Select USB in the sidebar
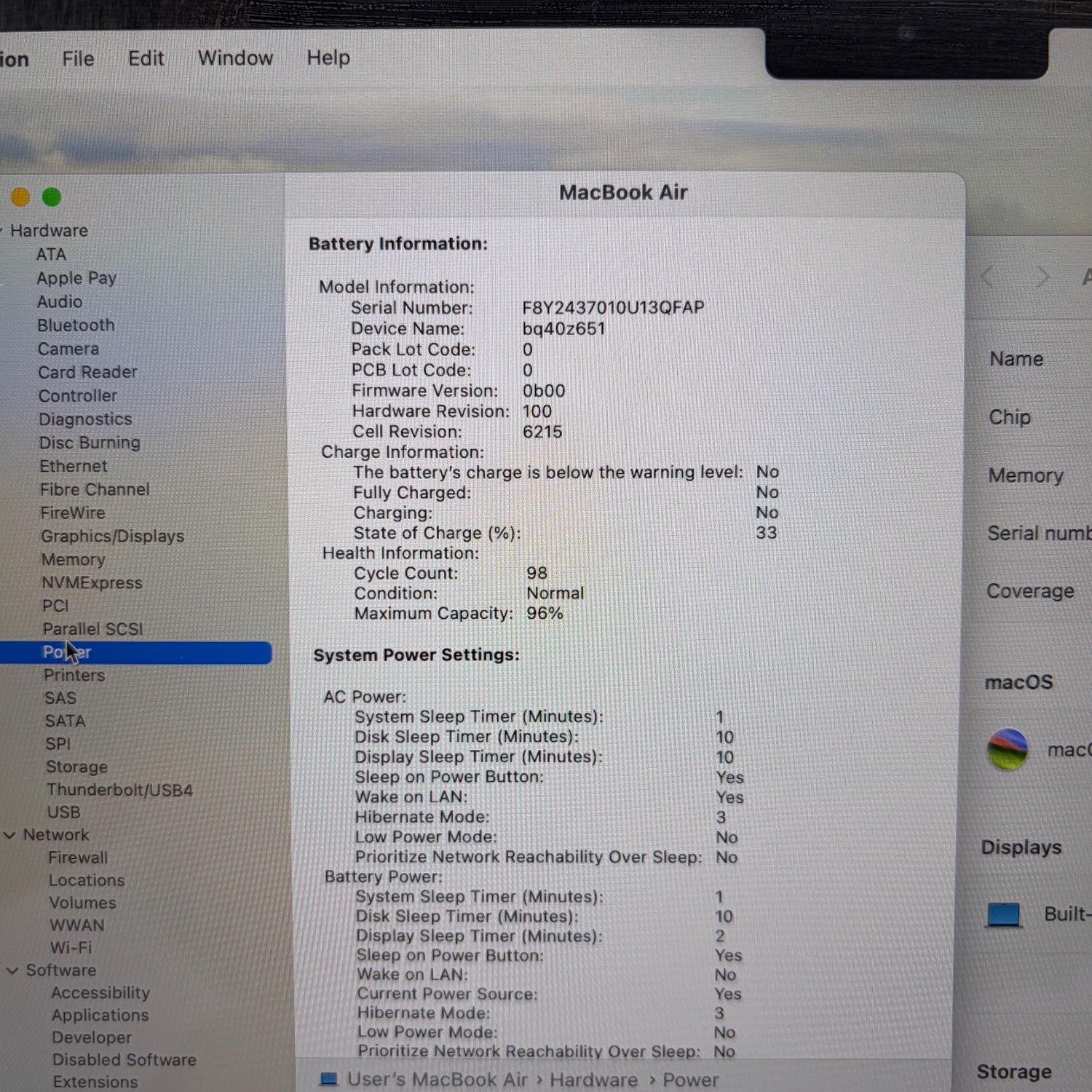 tap(64, 812)
